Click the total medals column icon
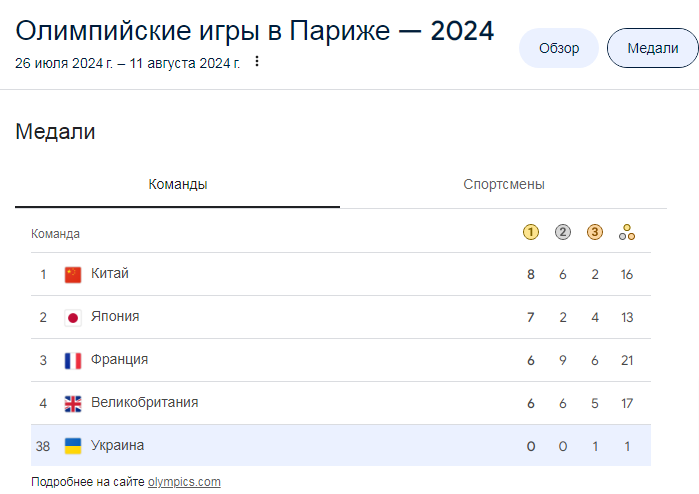Screen dimensions: 699x494 (627, 232)
